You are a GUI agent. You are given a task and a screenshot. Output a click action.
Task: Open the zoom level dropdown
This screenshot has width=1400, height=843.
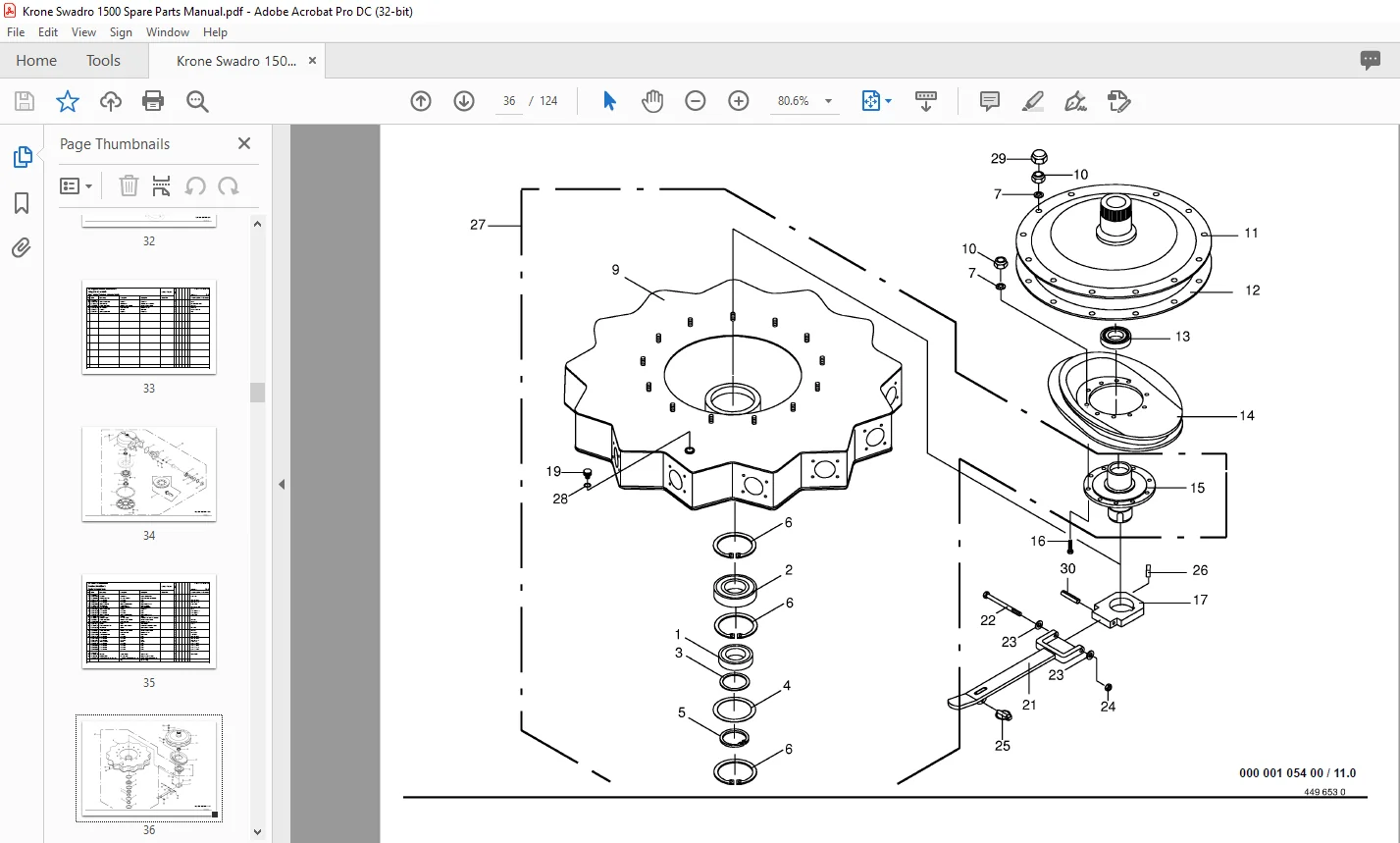[x=829, y=101]
